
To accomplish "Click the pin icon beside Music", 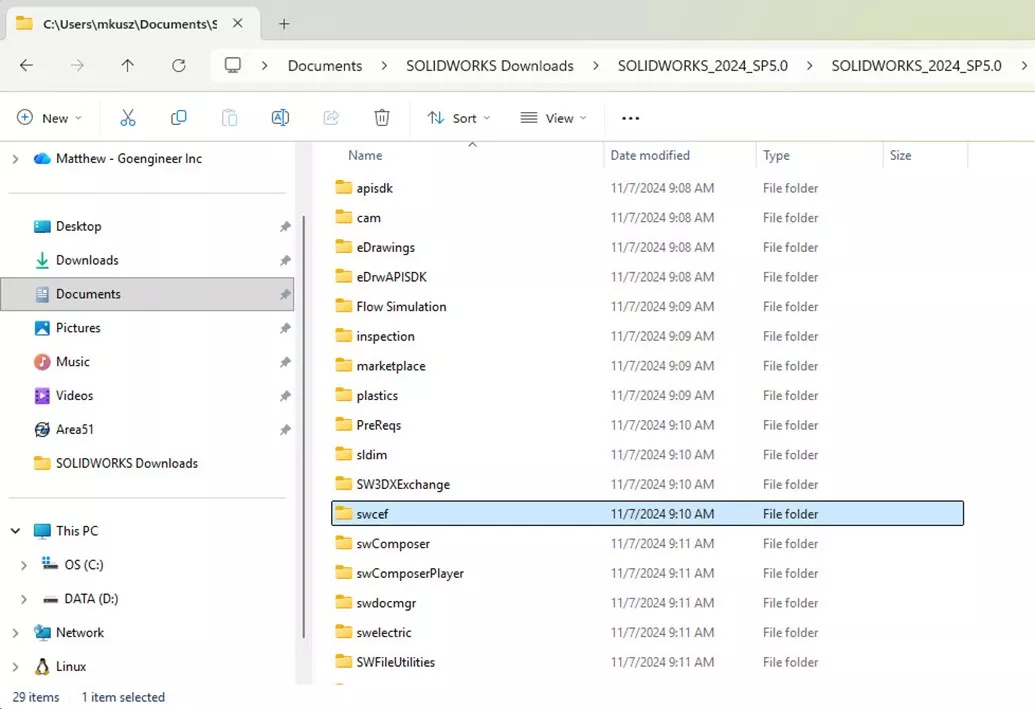I will click(285, 362).
